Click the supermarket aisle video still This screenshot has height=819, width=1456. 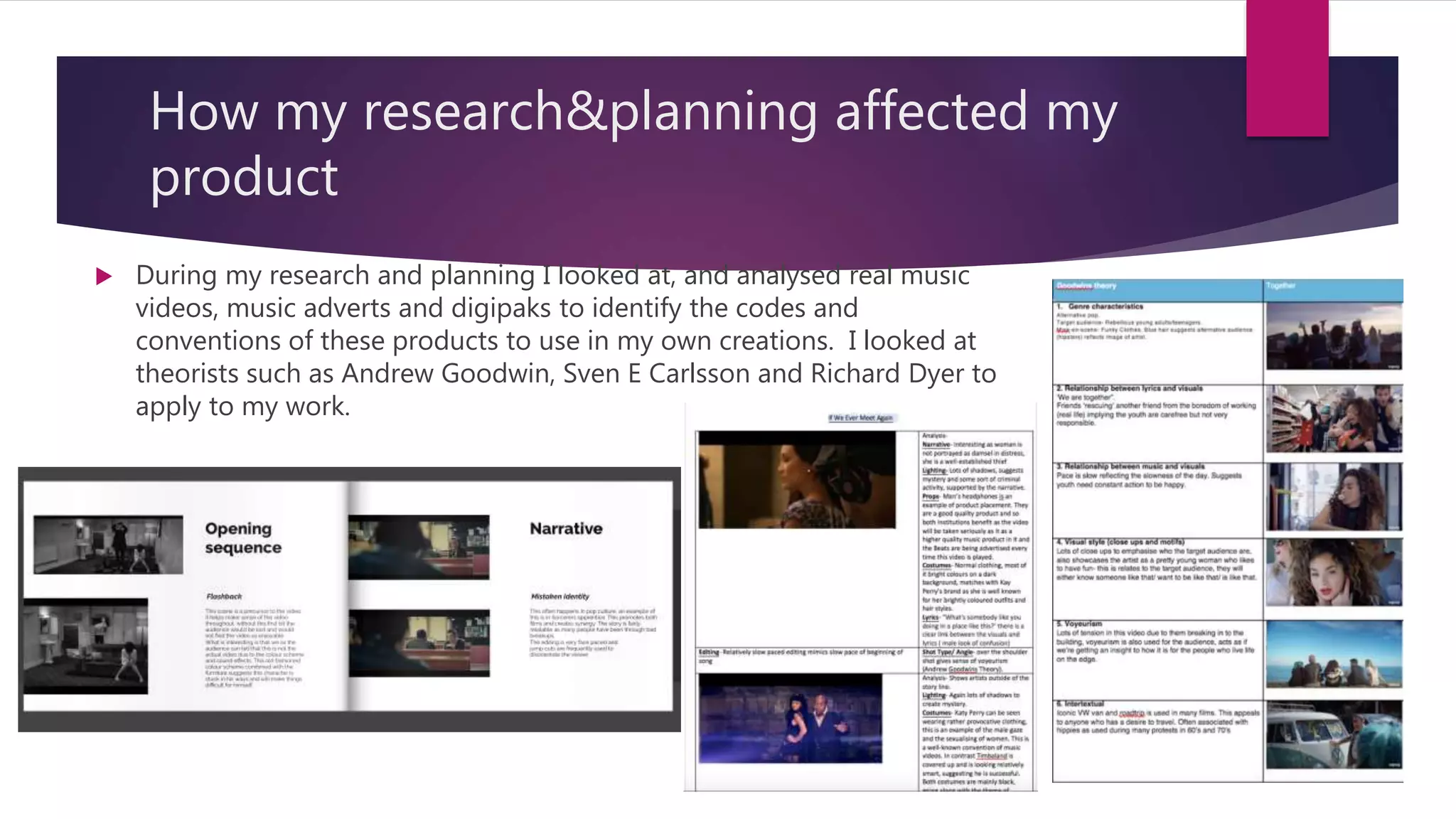pos(1333,419)
